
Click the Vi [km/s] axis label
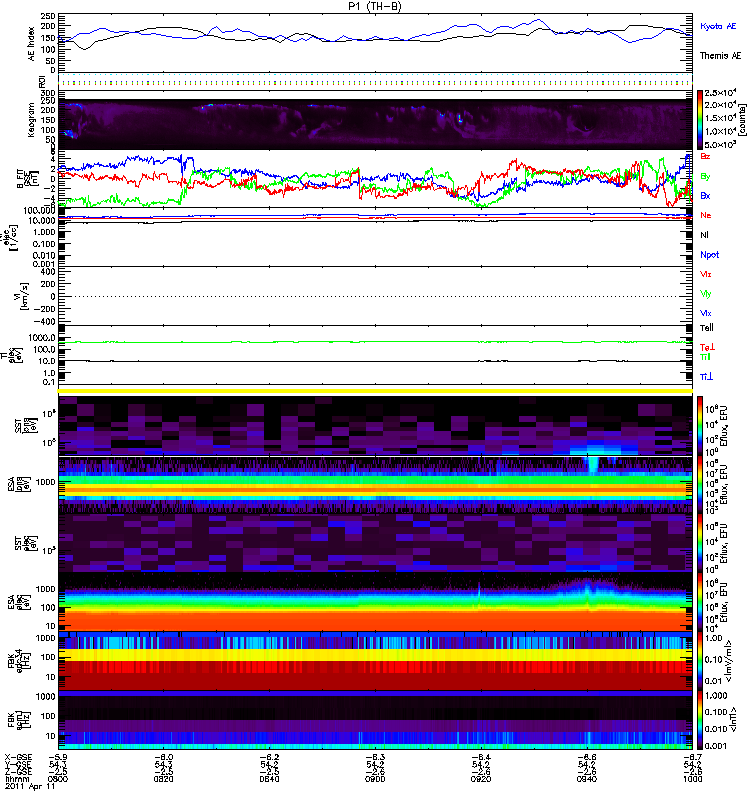coord(23,296)
